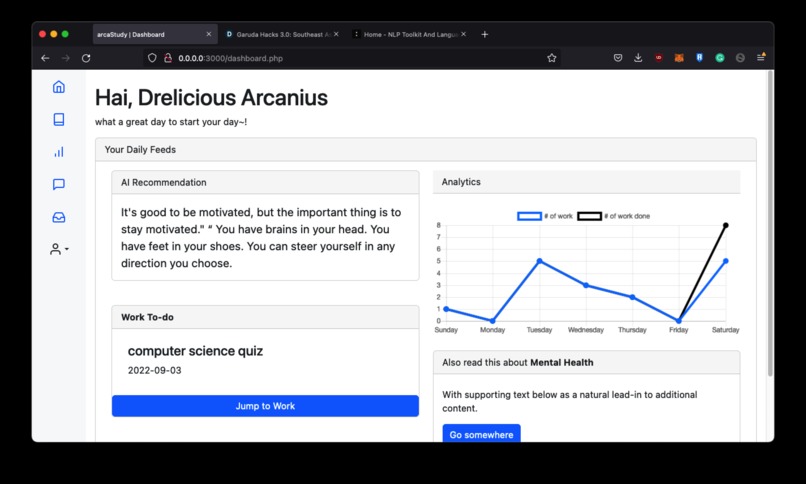Click the blue Bitwarden shield extension icon

click(x=699, y=58)
